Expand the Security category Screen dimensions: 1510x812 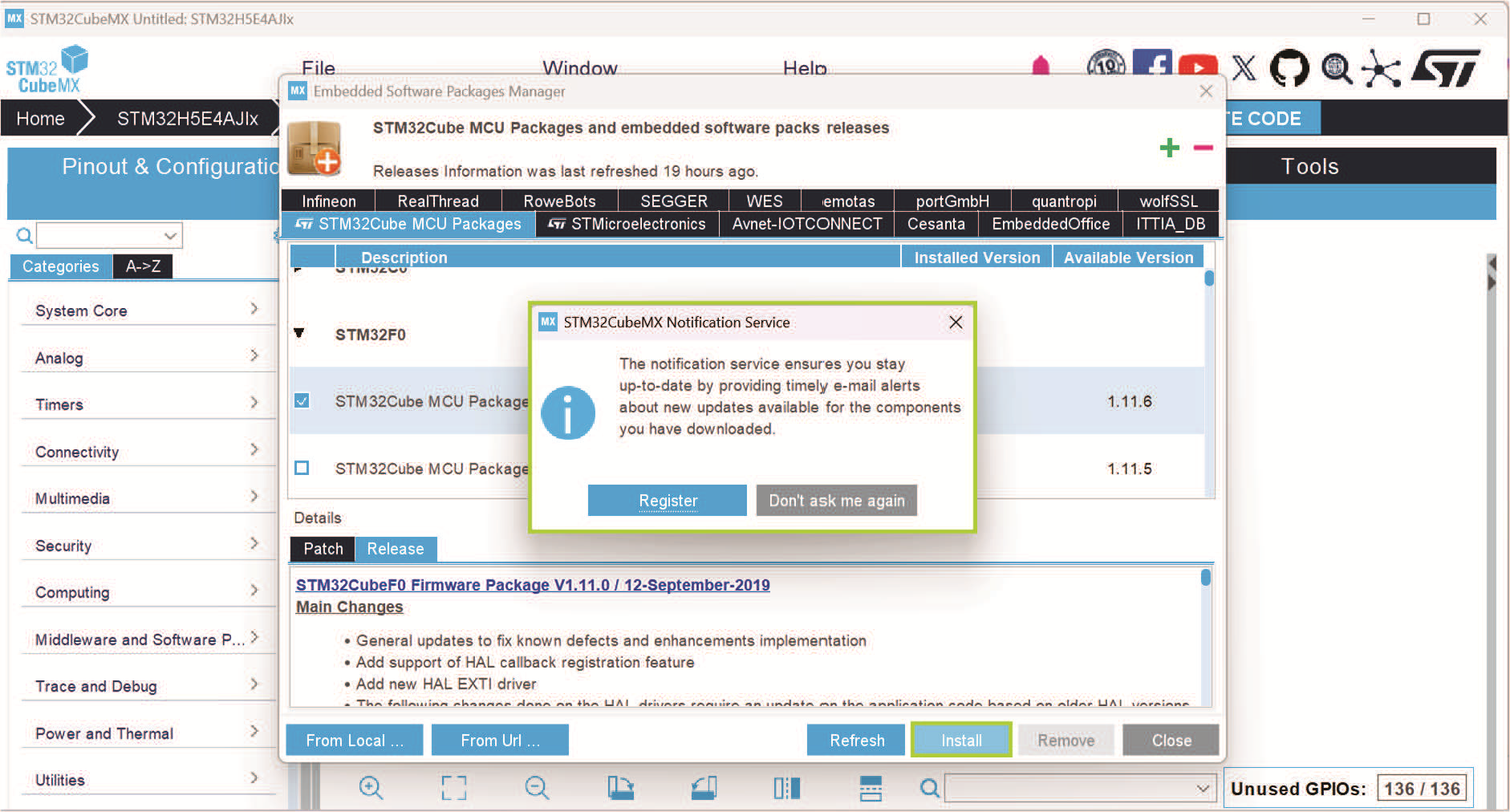tap(254, 543)
